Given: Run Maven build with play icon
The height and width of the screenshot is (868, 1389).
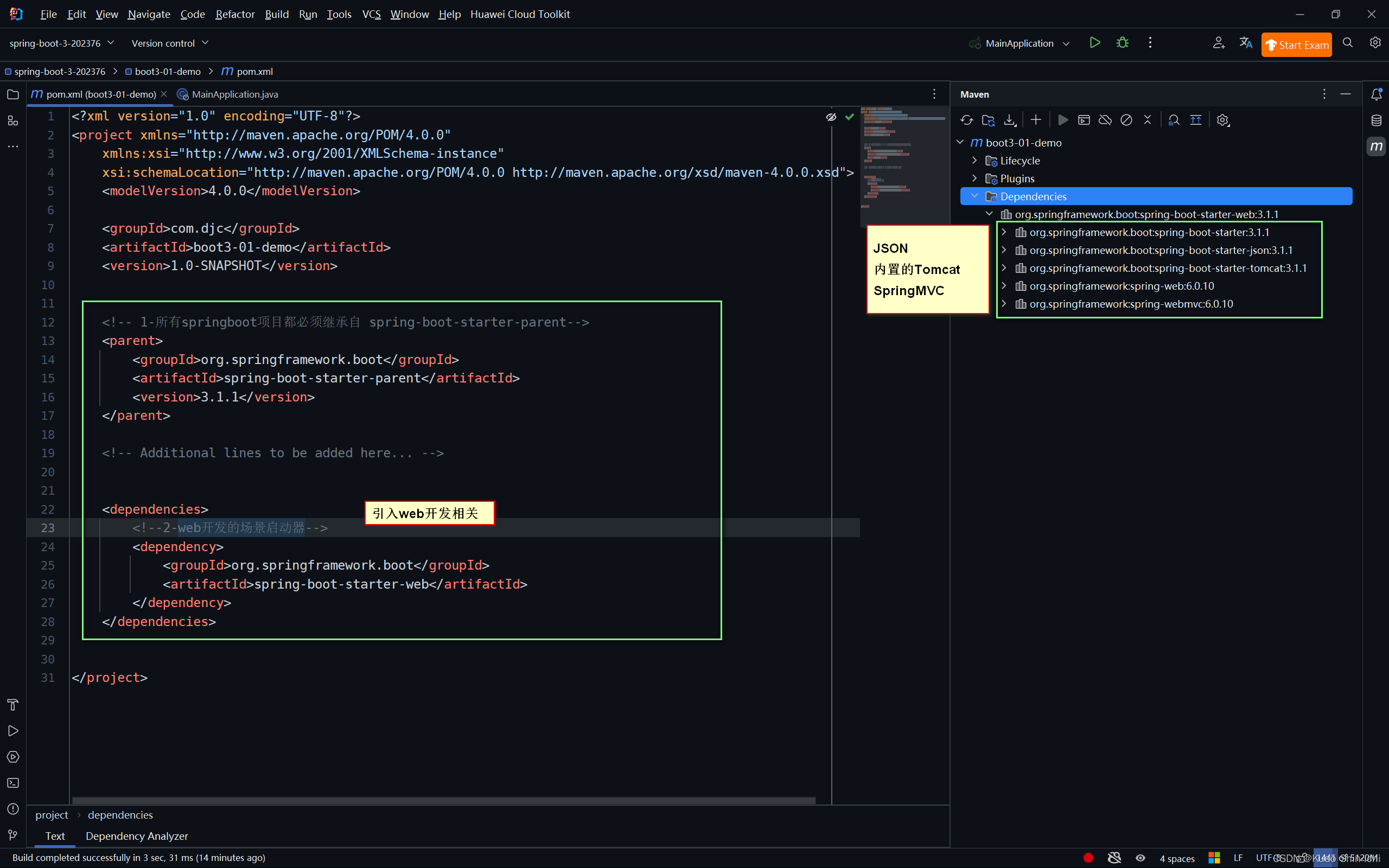Looking at the screenshot, I should click(x=1062, y=120).
